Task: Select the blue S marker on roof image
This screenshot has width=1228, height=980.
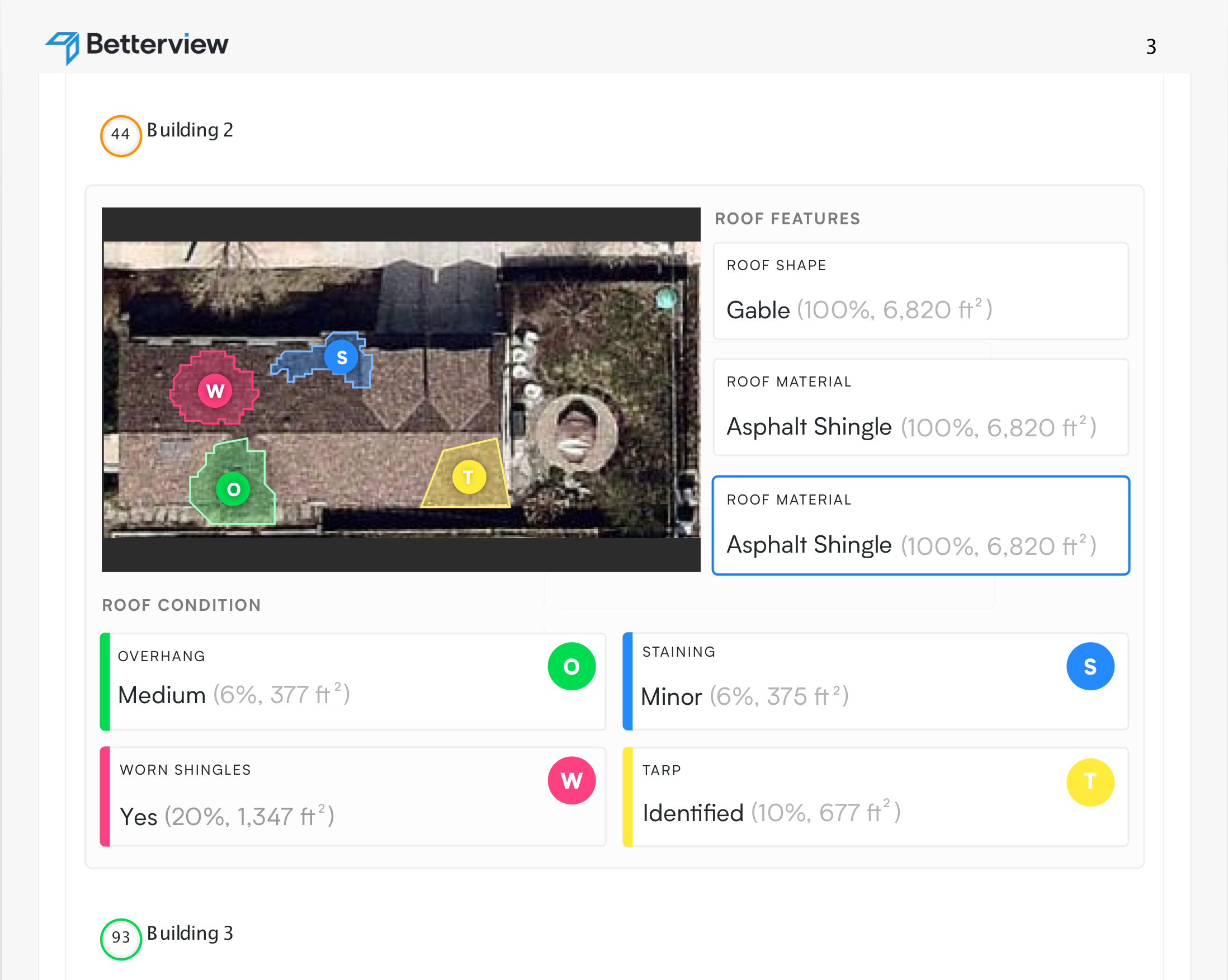Action: coord(341,357)
